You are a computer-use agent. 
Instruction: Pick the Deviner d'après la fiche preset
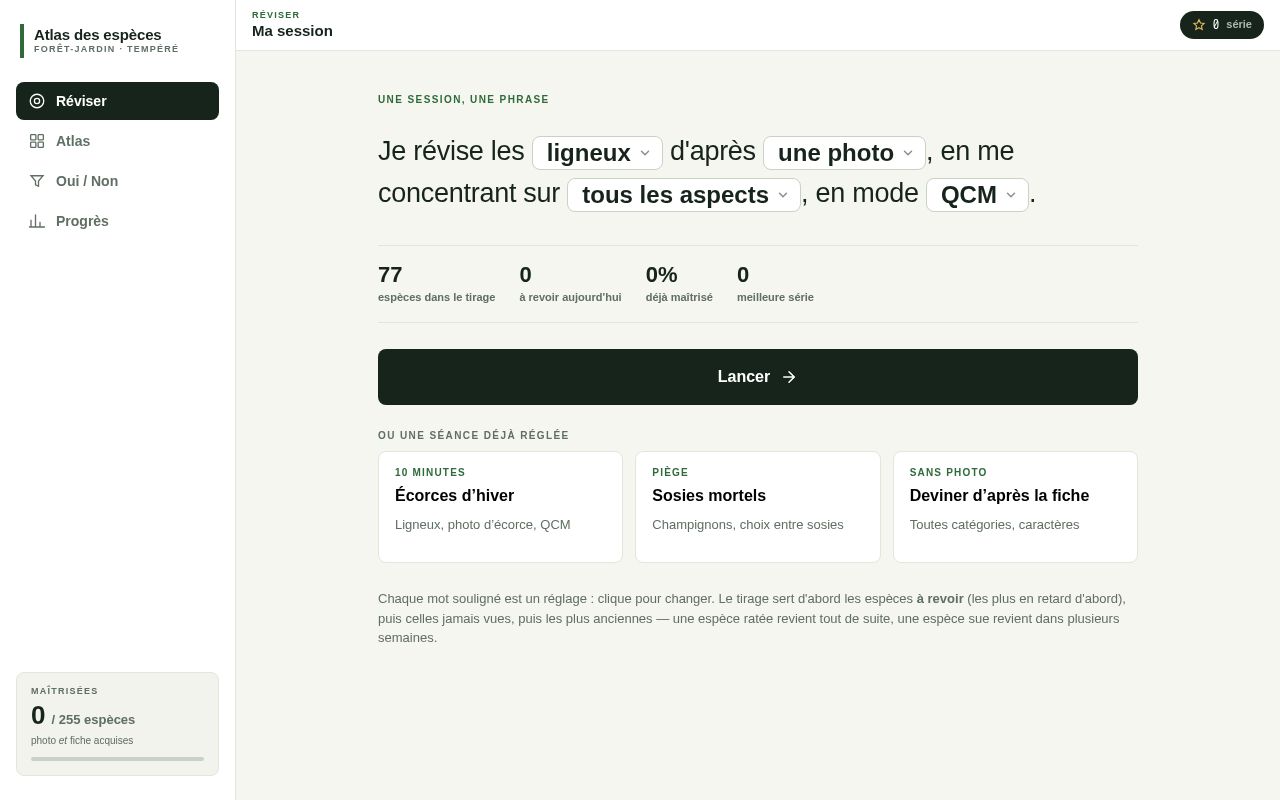[x=1015, y=507]
